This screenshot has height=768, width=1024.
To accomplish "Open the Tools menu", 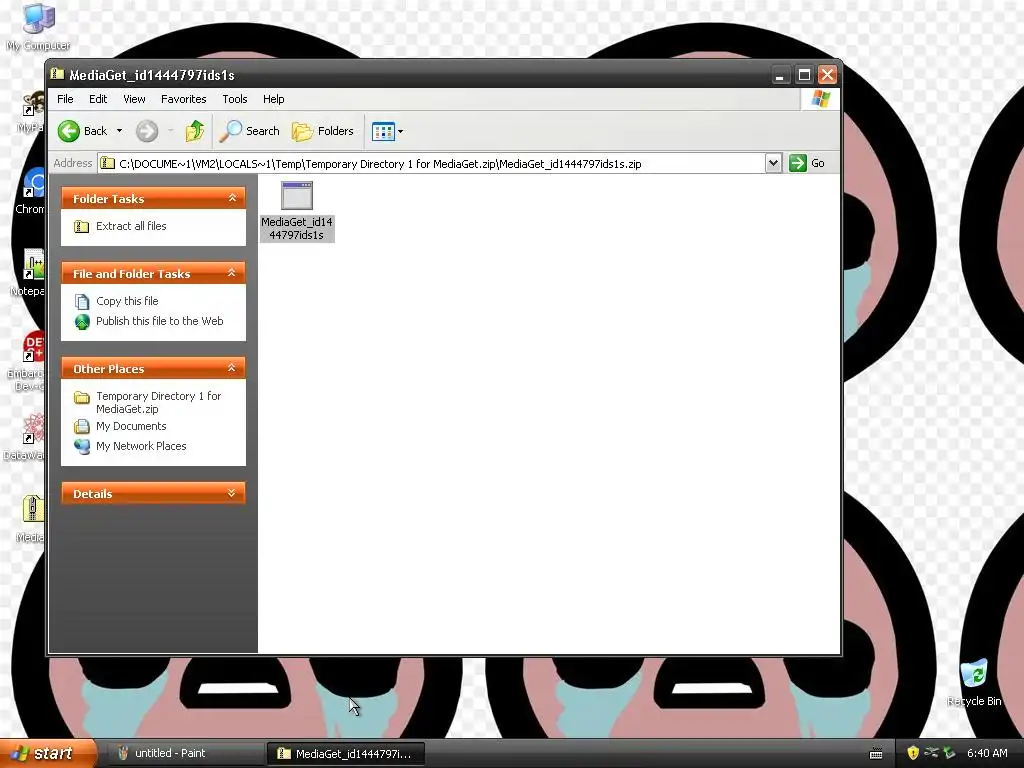I will 234,99.
